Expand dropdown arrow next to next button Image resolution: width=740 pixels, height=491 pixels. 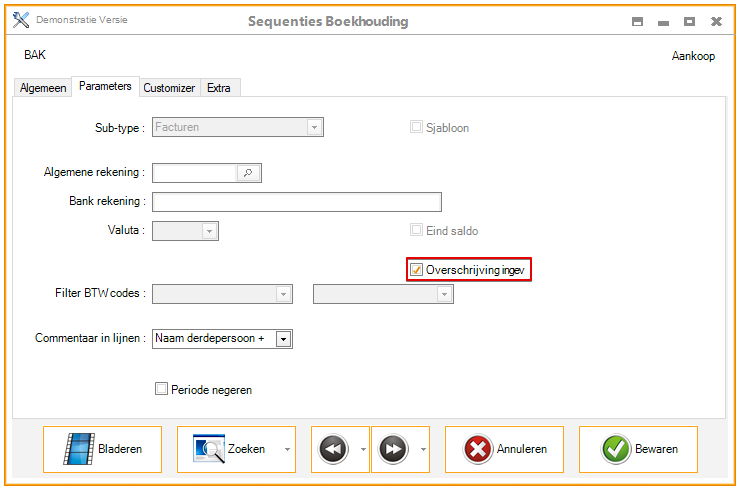[x=423, y=450]
